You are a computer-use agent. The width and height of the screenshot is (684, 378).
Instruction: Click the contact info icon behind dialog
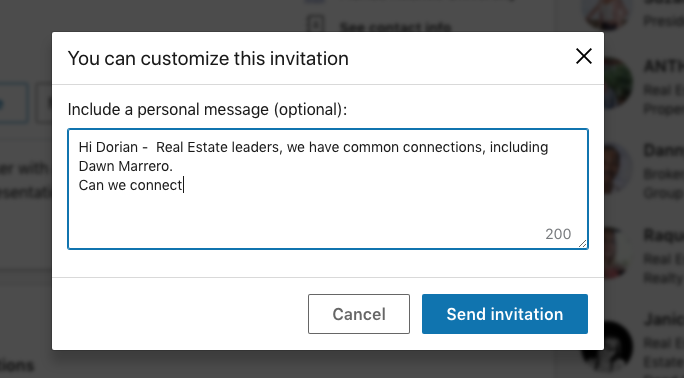coord(315,24)
